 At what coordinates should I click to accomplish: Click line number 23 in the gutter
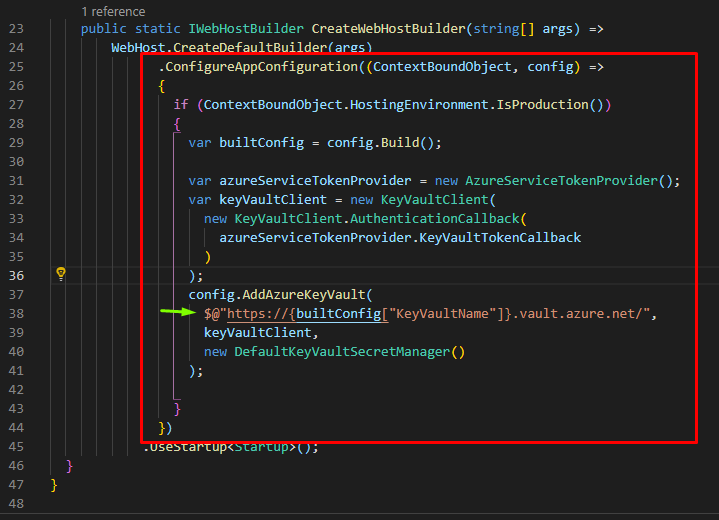[x=16, y=29]
